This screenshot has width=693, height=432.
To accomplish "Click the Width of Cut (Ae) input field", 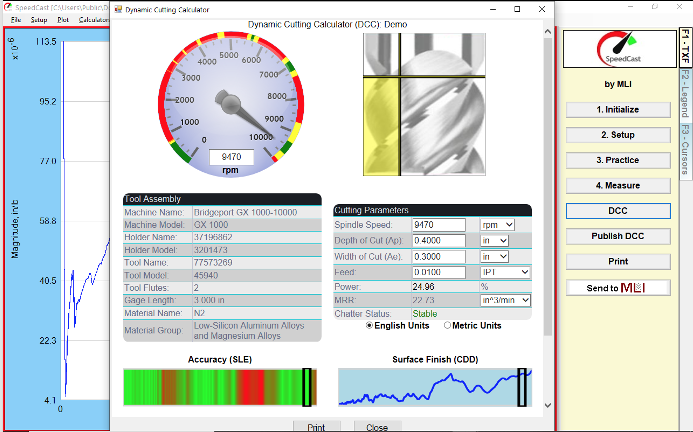I will (439, 256).
